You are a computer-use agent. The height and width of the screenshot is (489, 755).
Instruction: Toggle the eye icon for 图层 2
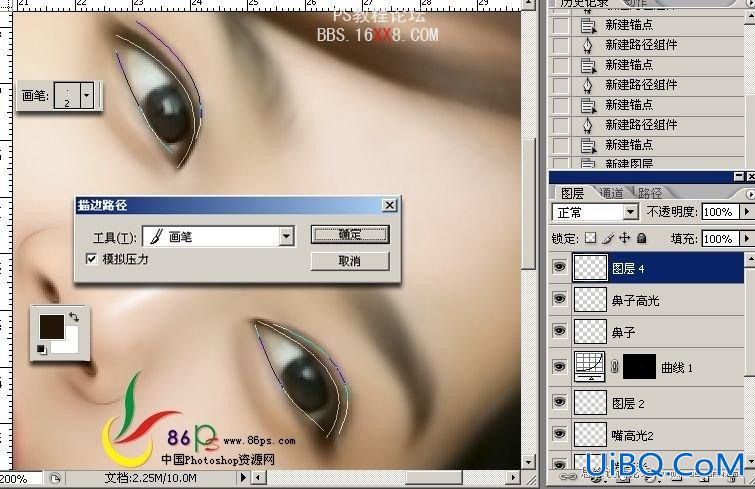(x=560, y=401)
